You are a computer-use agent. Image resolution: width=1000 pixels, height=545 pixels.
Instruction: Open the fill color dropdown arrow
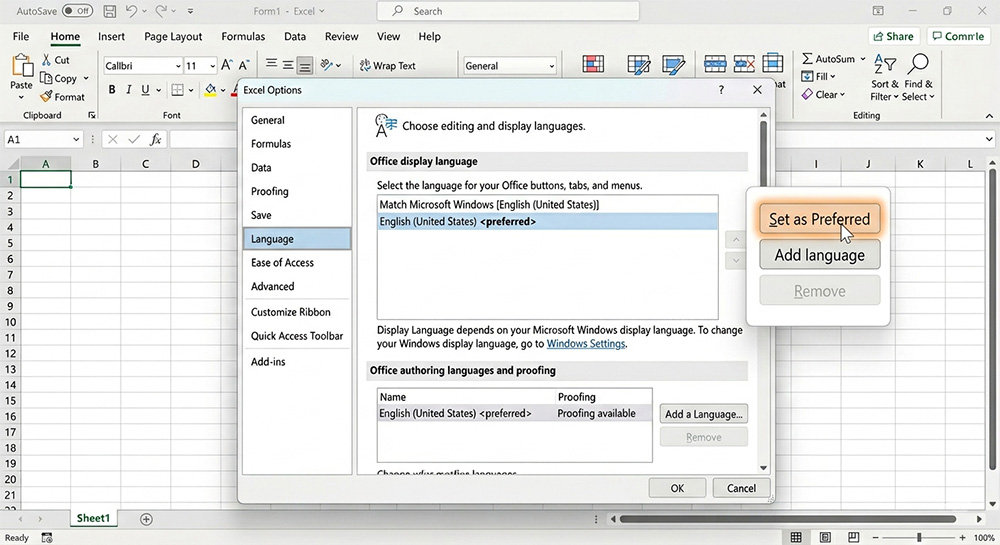[x=223, y=91]
